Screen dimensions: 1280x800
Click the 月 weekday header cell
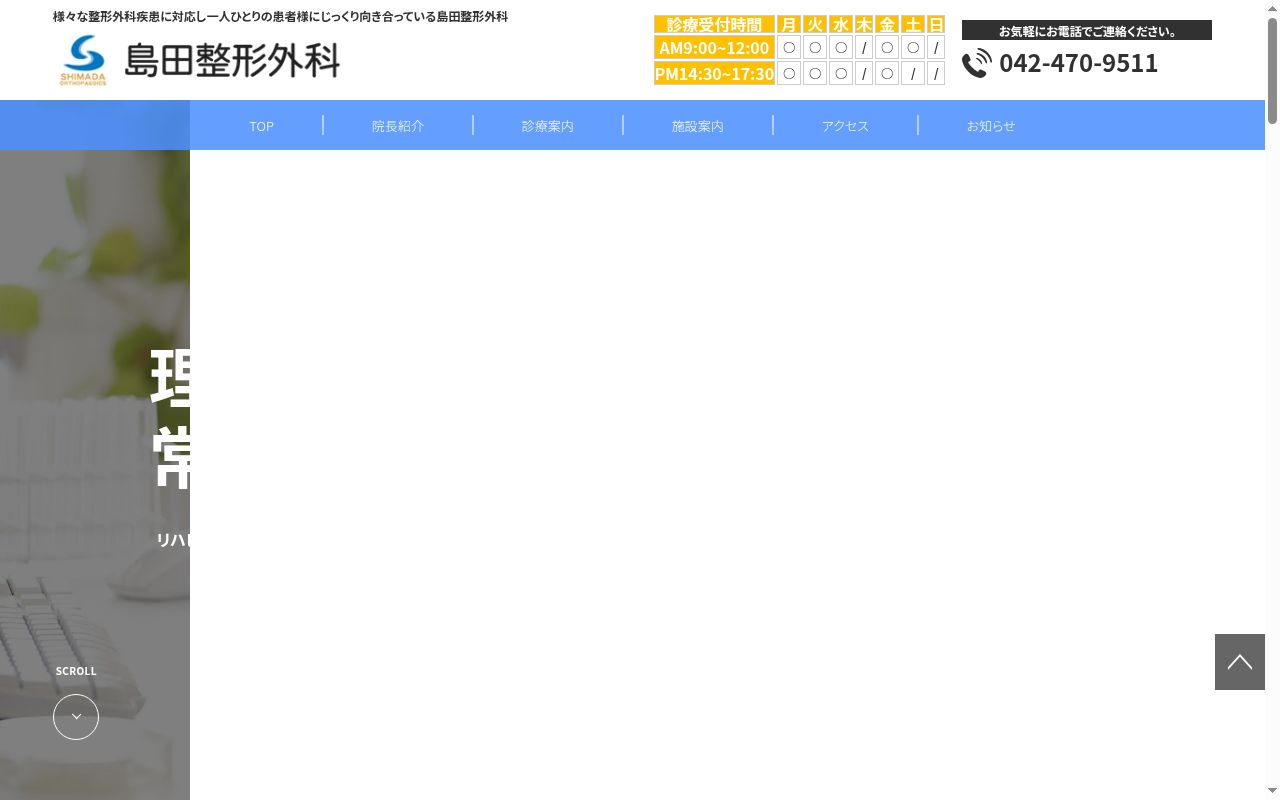(x=789, y=24)
